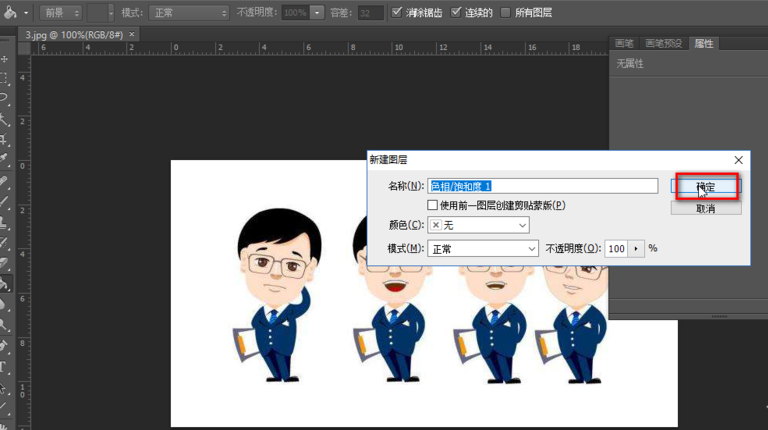Select the Move tool in the toolbox
The image size is (768, 430).
coord(5,58)
